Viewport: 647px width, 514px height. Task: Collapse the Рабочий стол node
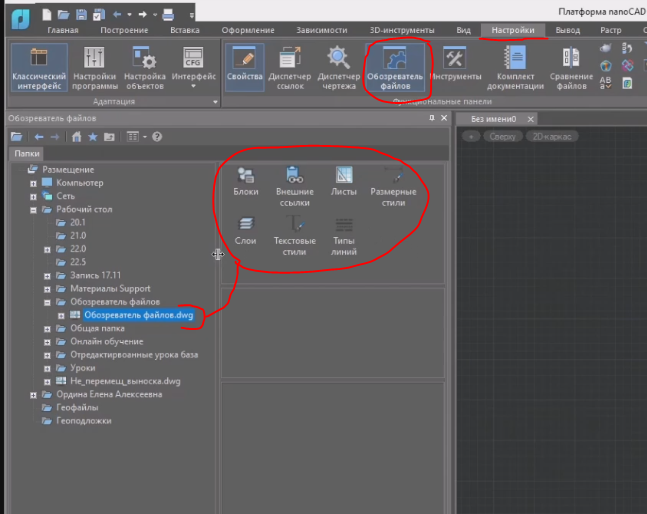pos(33,210)
